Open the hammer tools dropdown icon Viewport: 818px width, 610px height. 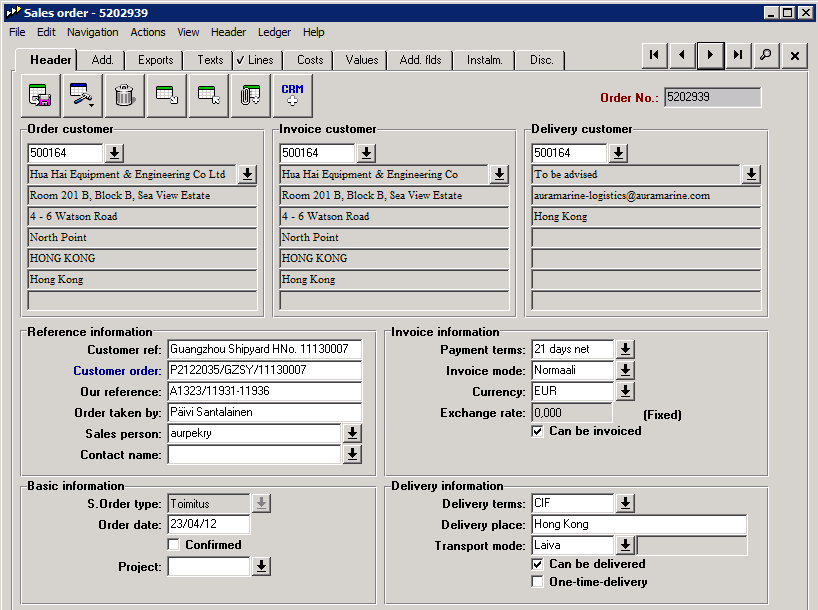[x=82, y=95]
